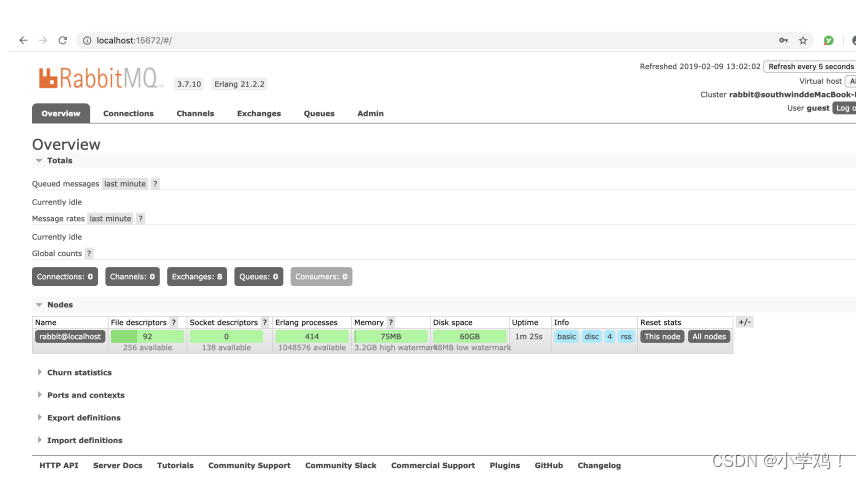856x479 pixels.
Task: Click the Memory usage bar showing 75MB
Action: (x=391, y=336)
